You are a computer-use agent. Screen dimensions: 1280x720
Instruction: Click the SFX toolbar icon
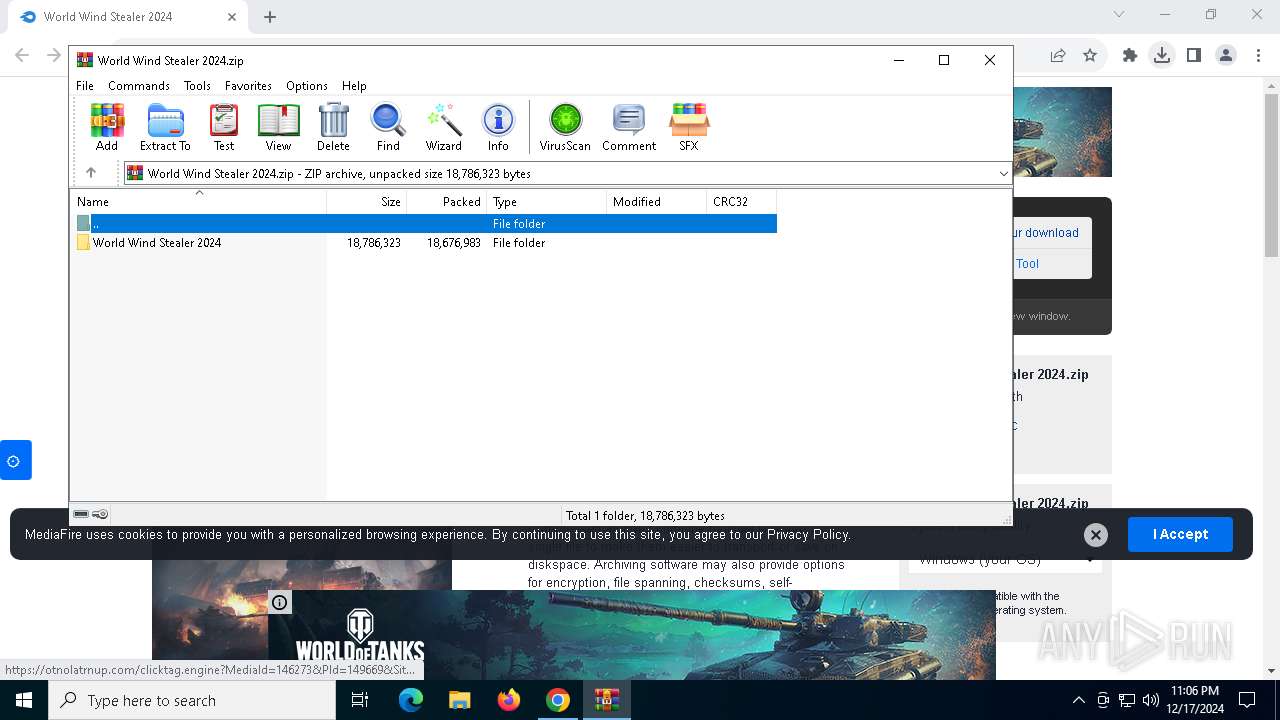pos(689,127)
